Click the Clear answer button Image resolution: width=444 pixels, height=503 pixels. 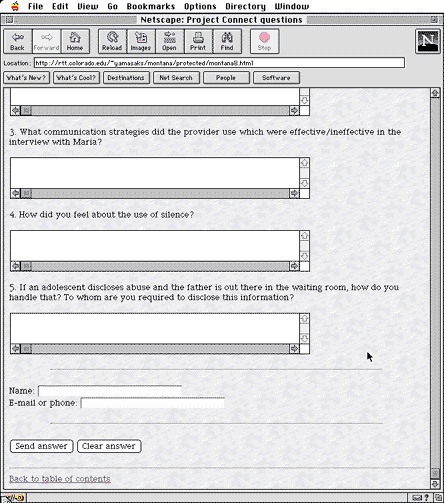tap(109, 446)
